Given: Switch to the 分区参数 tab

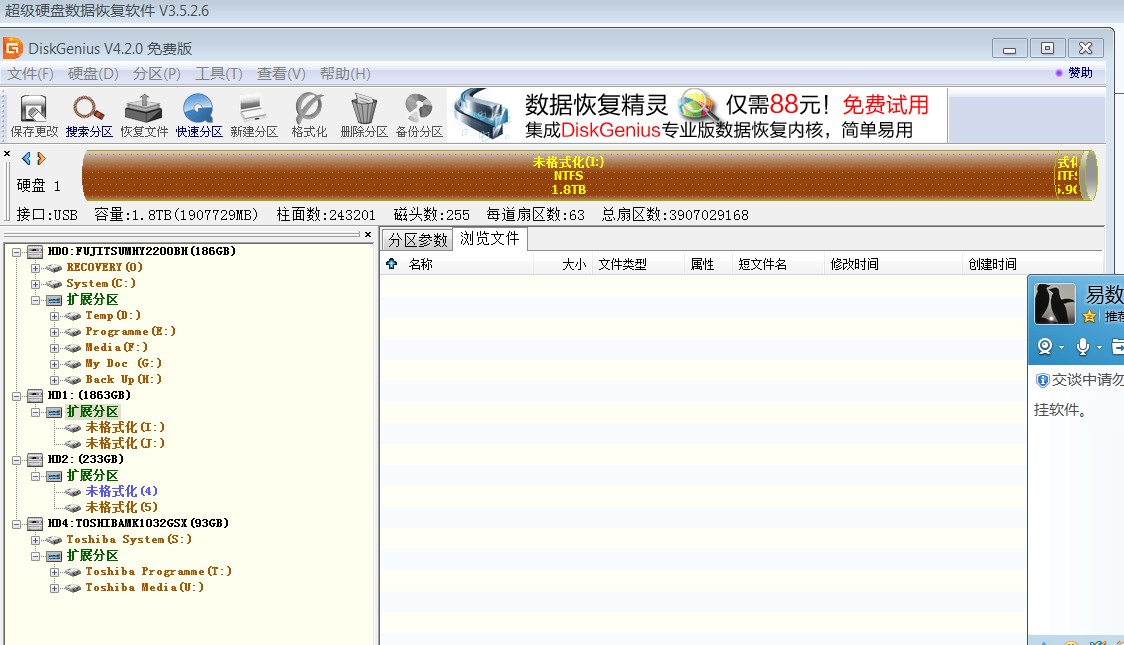Looking at the screenshot, I should tap(418, 239).
